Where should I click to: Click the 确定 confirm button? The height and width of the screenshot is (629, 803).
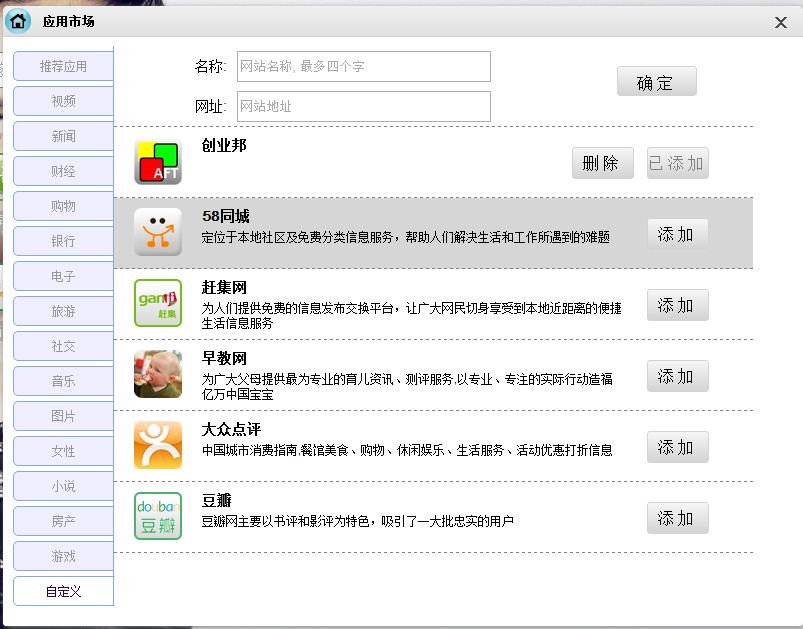point(657,81)
